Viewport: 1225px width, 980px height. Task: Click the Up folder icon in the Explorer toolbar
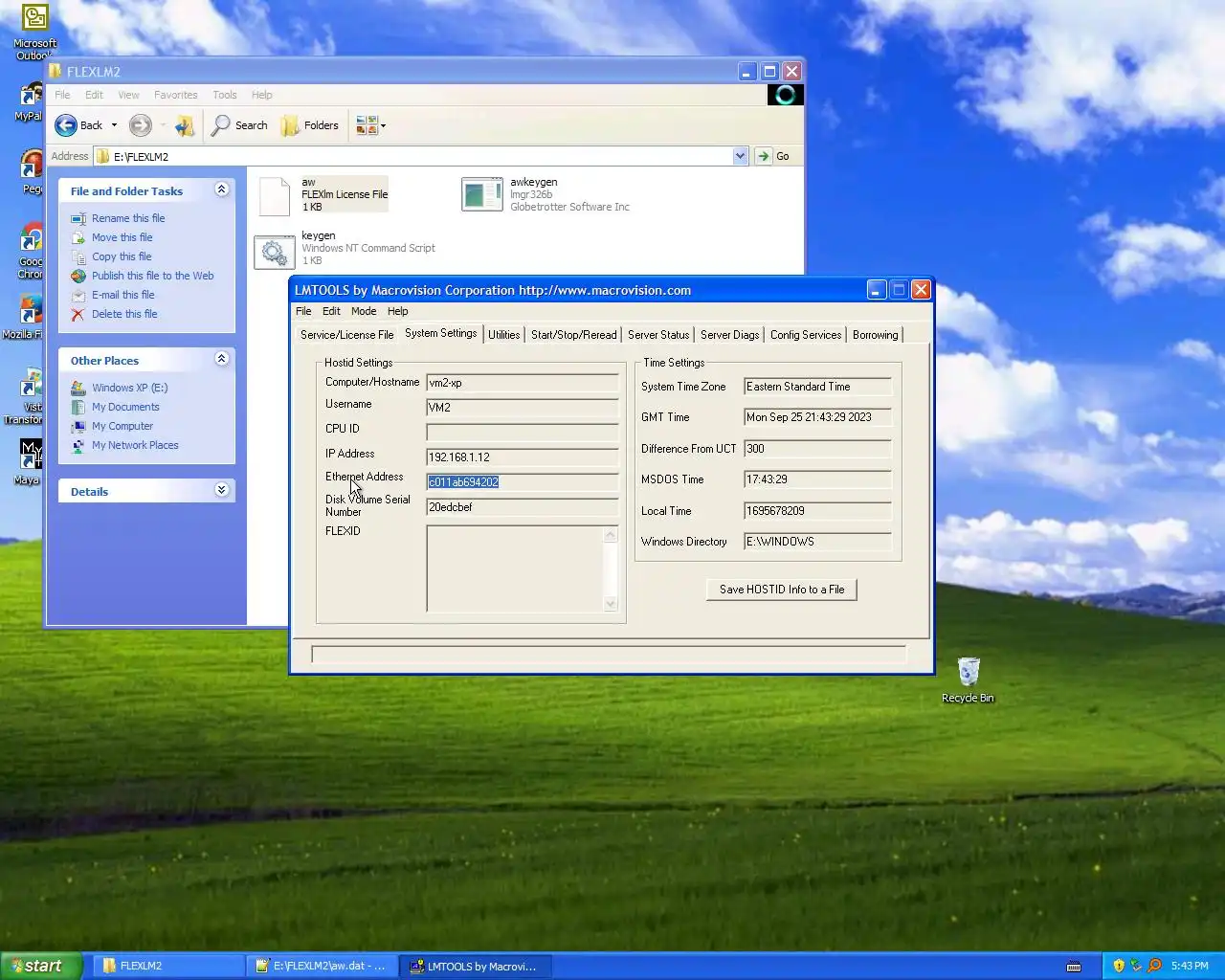tap(185, 125)
